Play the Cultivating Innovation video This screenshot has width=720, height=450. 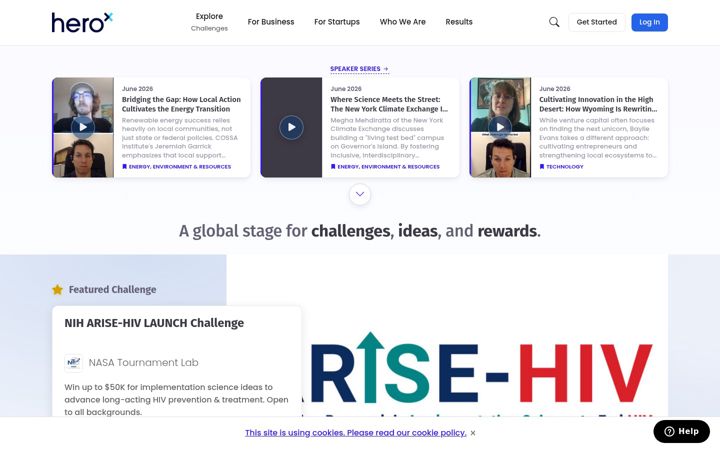(x=501, y=127)
